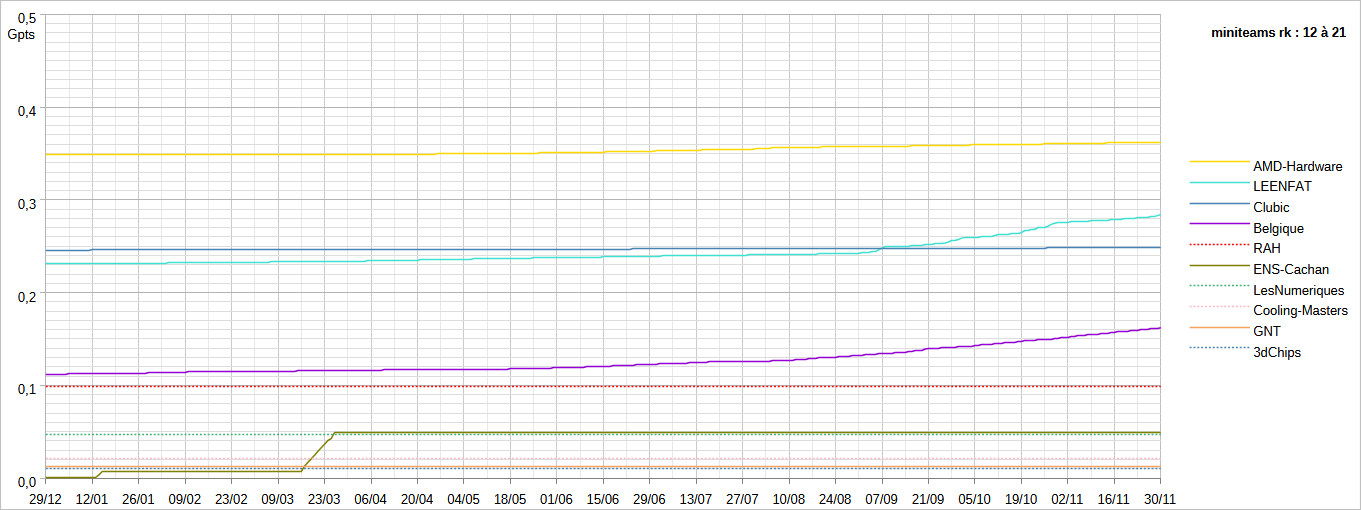
Task: Click the red dotted RAH legend swatch
Action: tap(1218, 244)
